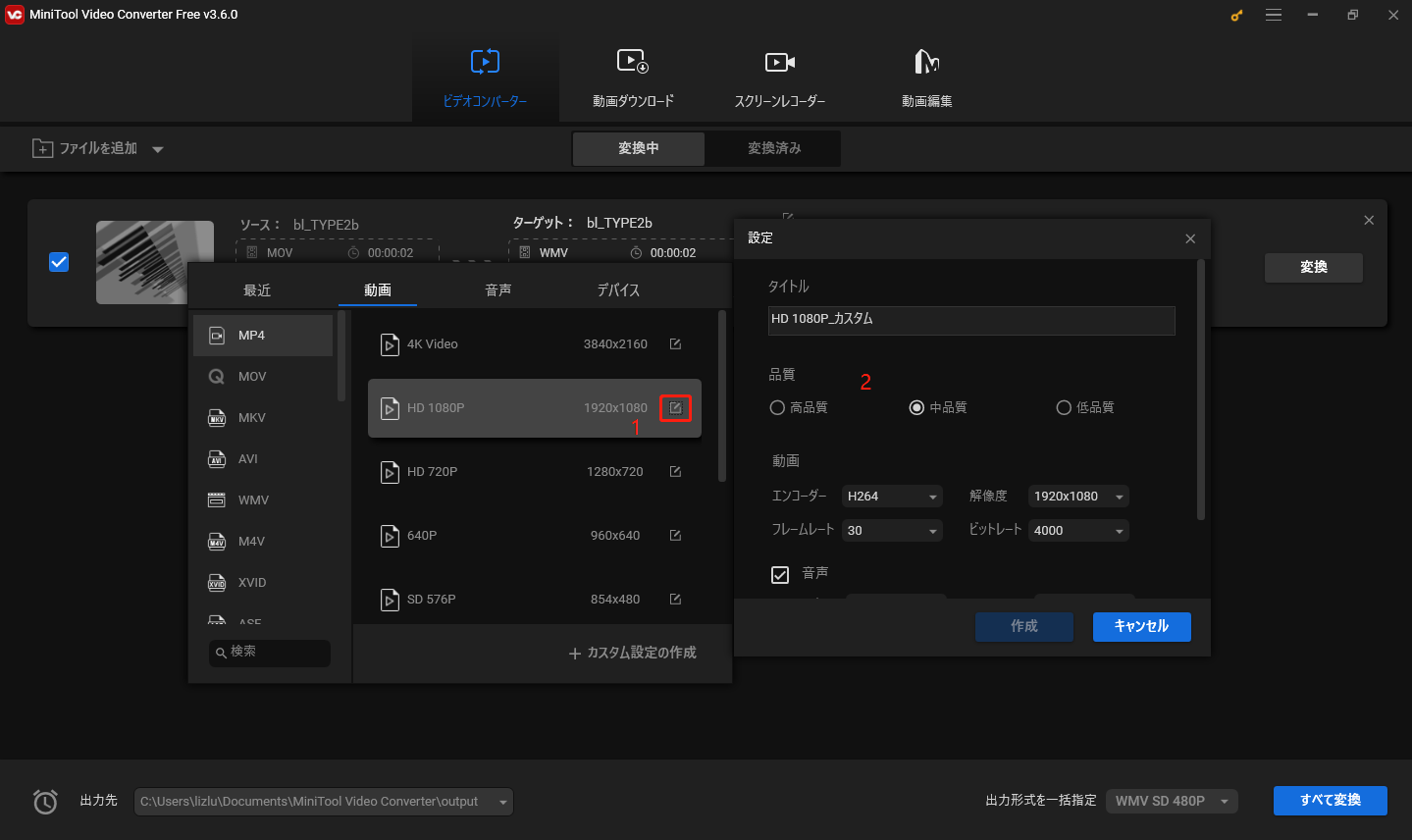Click the add file plus icon

pos(43,148)
